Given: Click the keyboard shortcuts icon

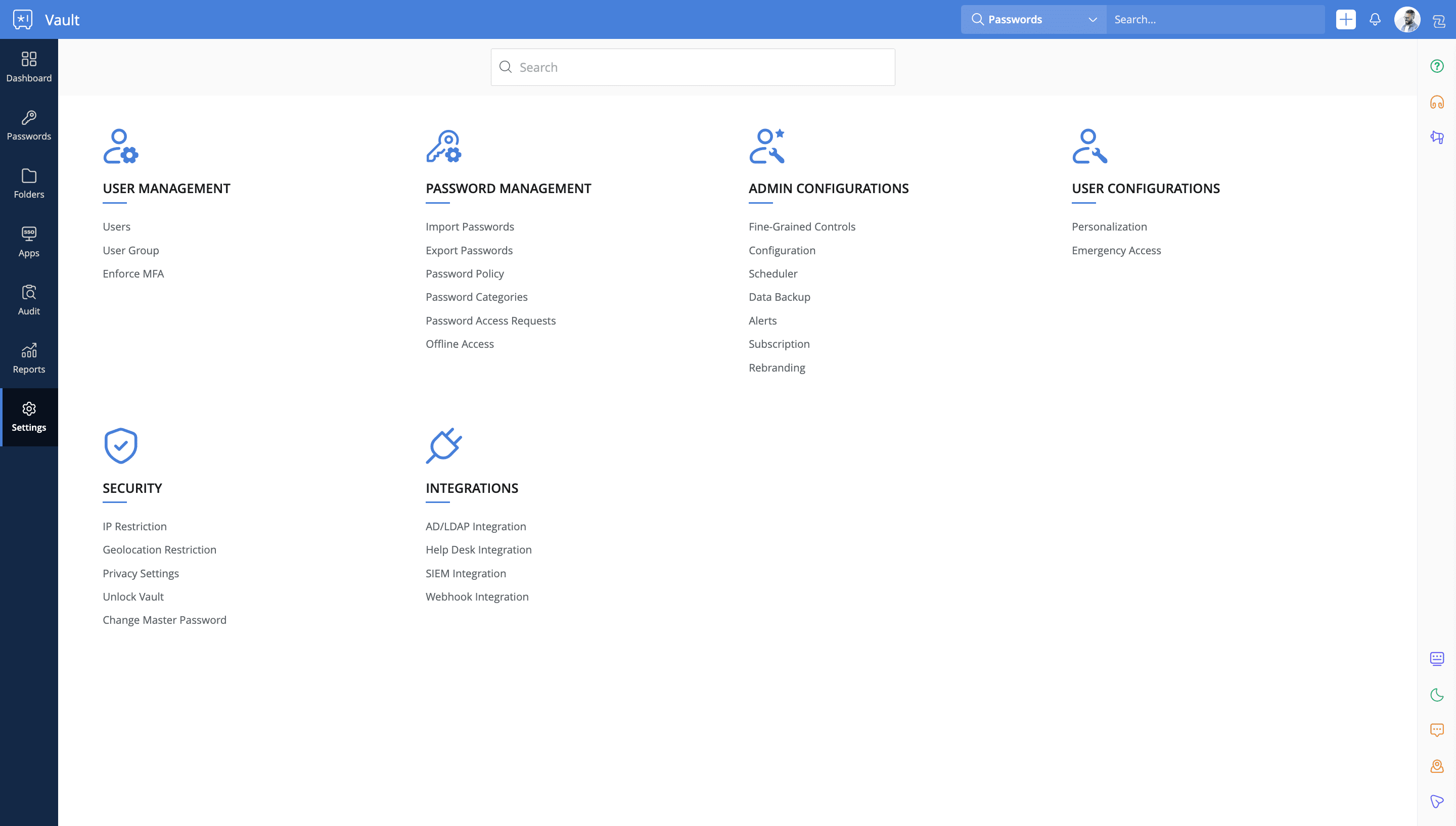Looking at the screenshot, I should pos(1437,659).
